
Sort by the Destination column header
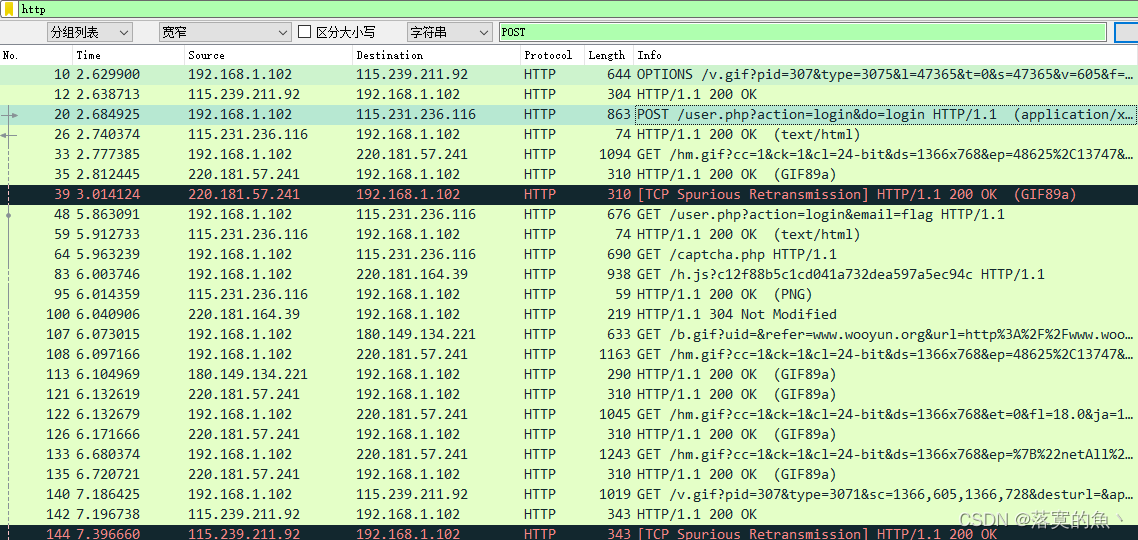pyautogui.click(x=437, y=55)
